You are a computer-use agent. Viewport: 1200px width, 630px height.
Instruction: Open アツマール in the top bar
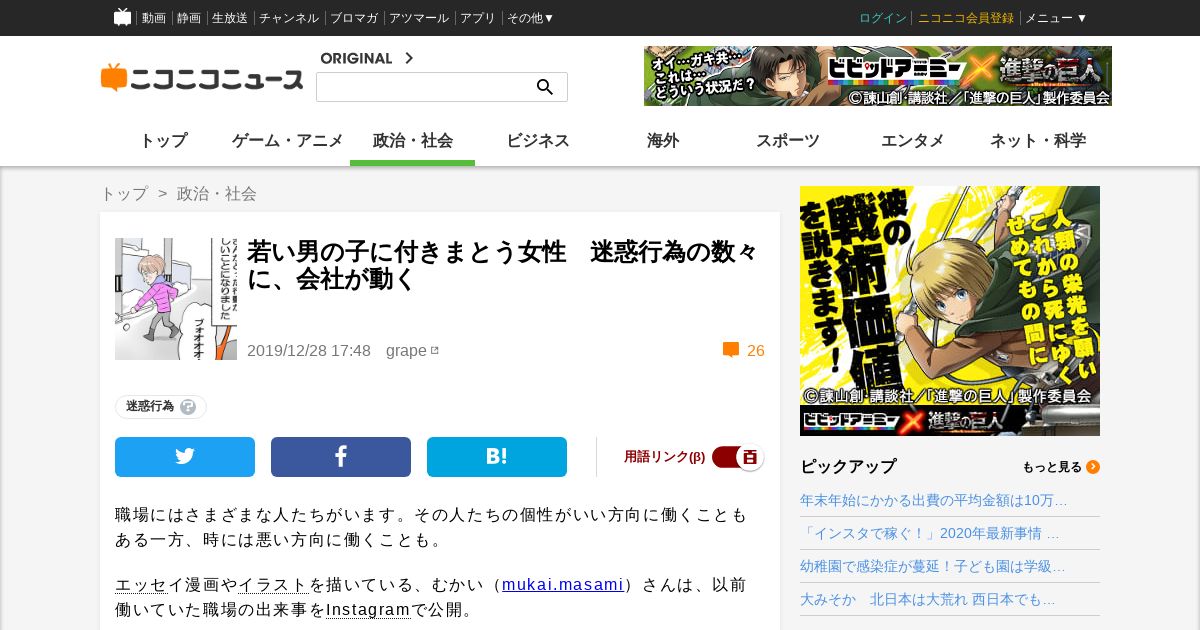click(419, 18)
